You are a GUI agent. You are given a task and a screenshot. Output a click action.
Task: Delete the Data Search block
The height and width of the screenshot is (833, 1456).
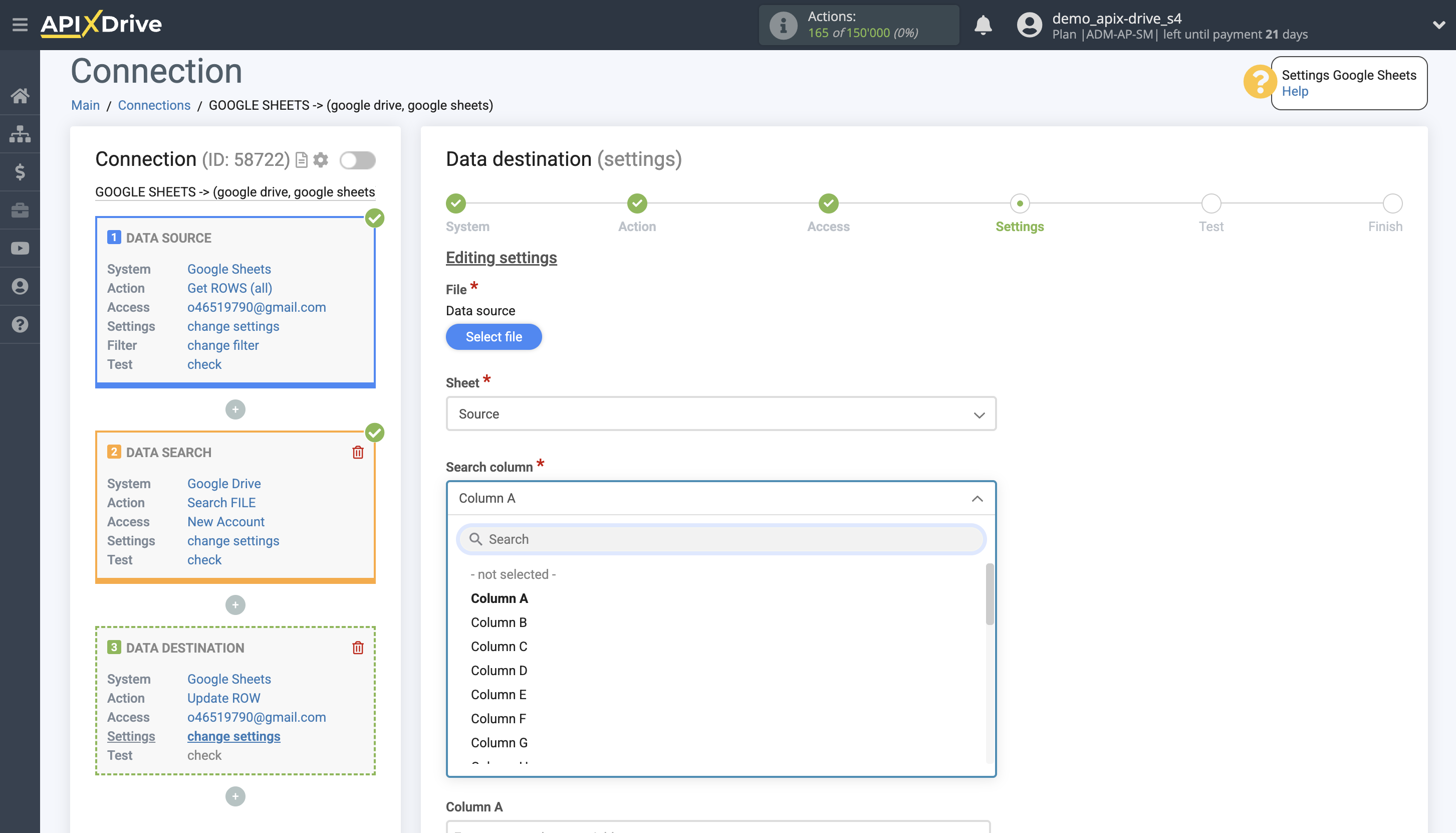click(x=358, y=453)
